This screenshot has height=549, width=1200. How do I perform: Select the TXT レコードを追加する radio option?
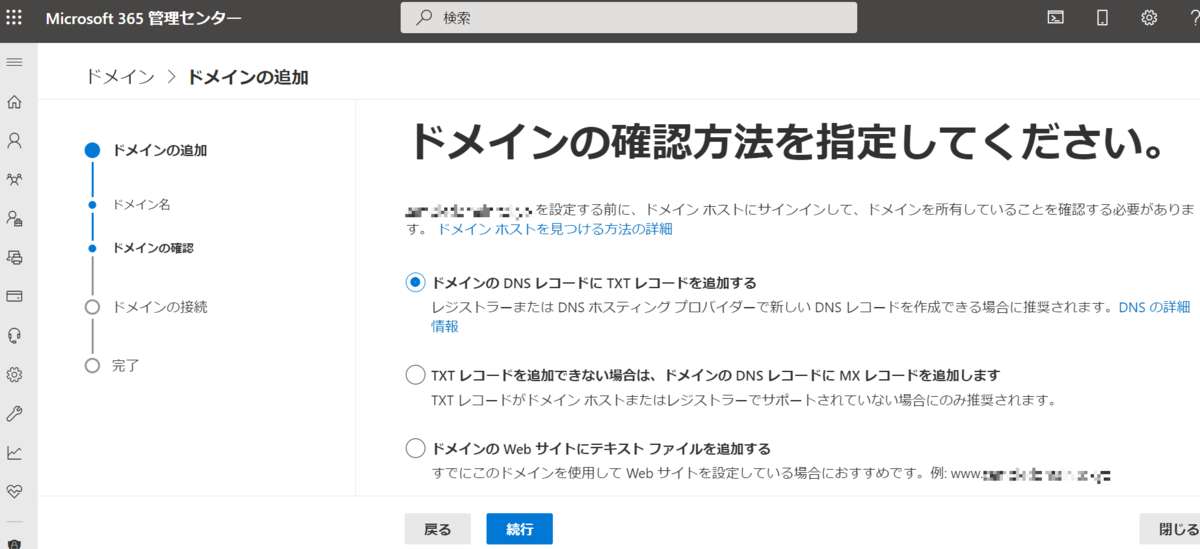pos(415,283)
